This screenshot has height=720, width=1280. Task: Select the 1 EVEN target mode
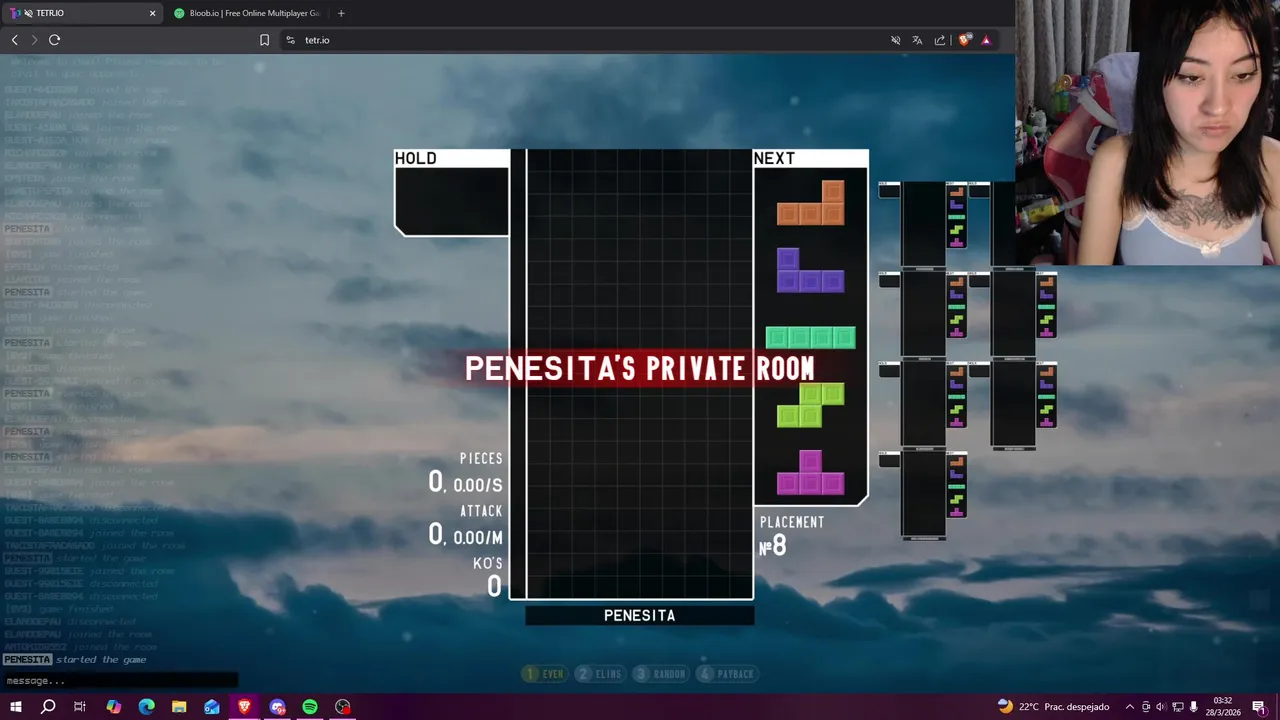[544, 674]
